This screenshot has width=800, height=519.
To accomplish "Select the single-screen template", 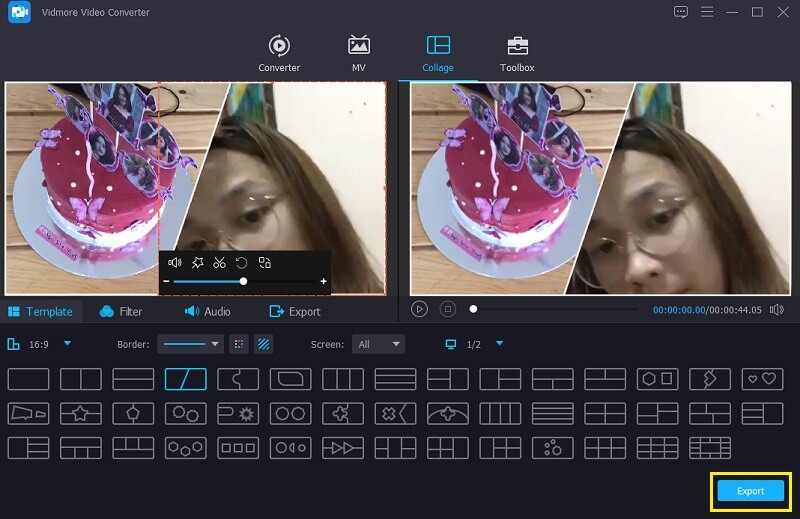I will (29, 379).
